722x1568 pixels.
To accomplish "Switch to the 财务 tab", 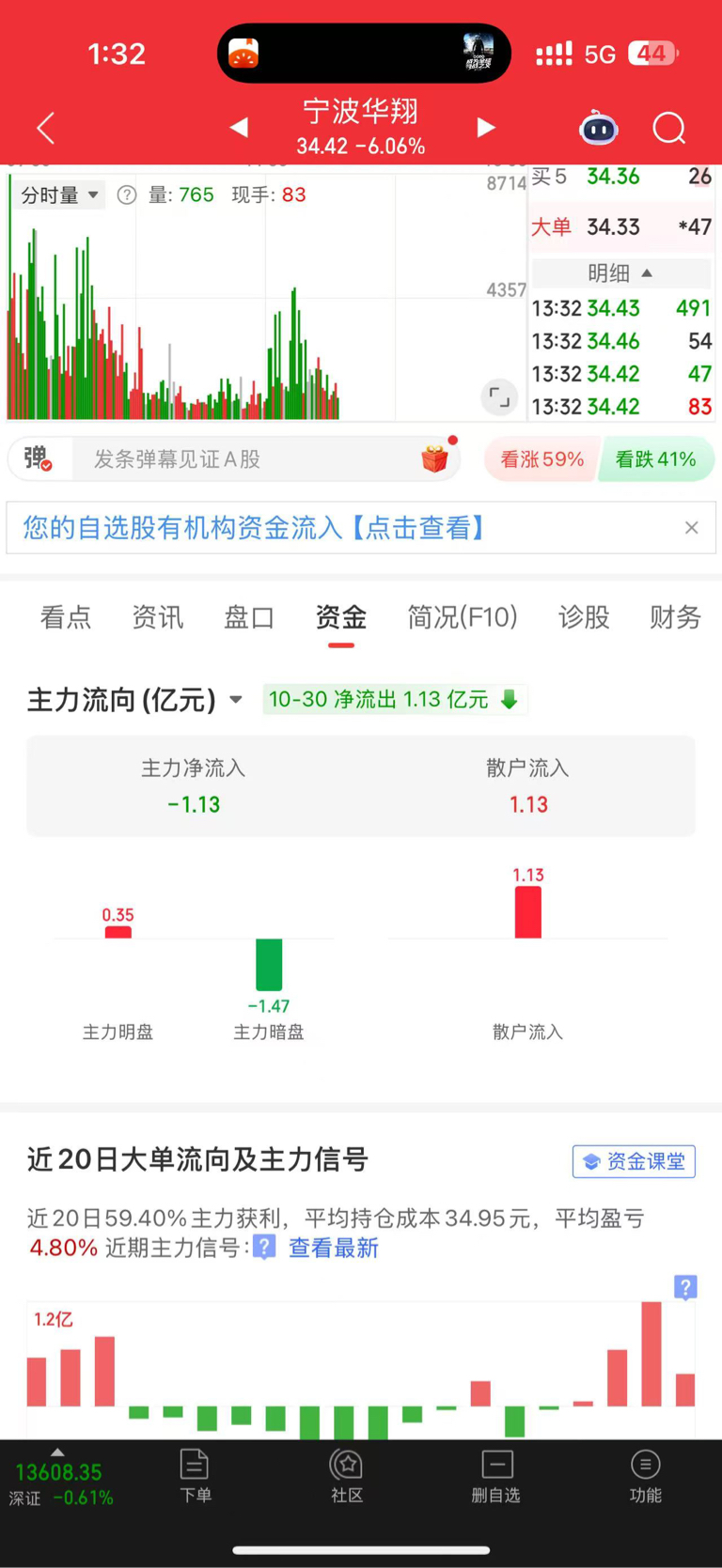I will [x=675, y=617].
